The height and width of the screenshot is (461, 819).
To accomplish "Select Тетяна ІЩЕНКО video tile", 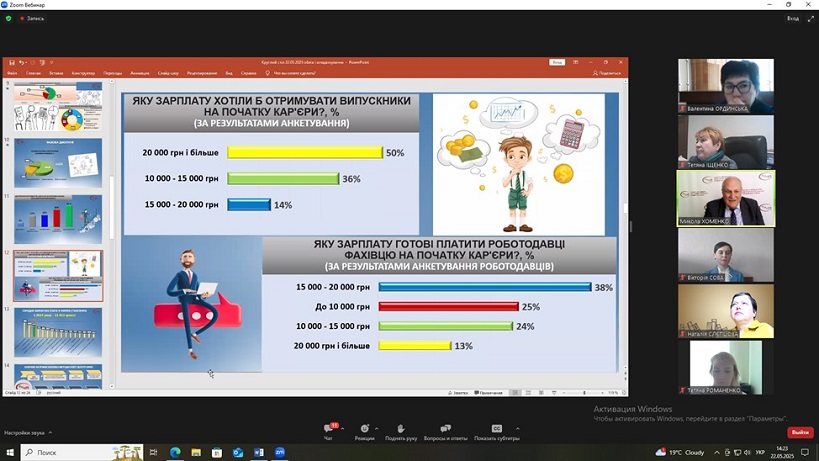I will coord(726,142).
